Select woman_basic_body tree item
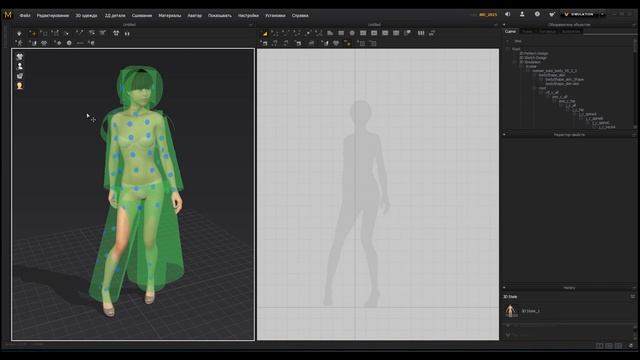640x360 pixels. (554, 71)
